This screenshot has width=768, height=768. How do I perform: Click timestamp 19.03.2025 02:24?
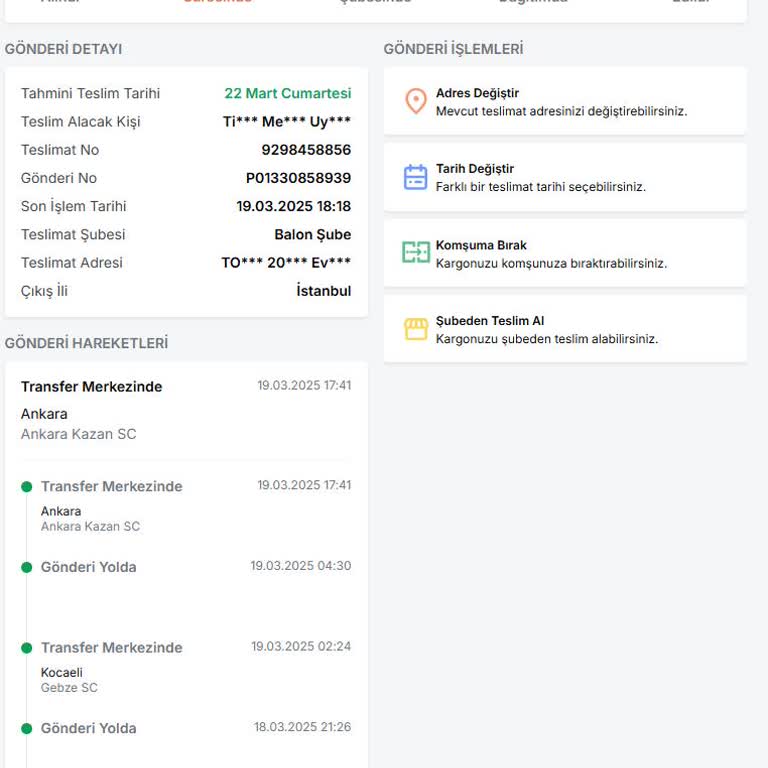tap(301, 647)
